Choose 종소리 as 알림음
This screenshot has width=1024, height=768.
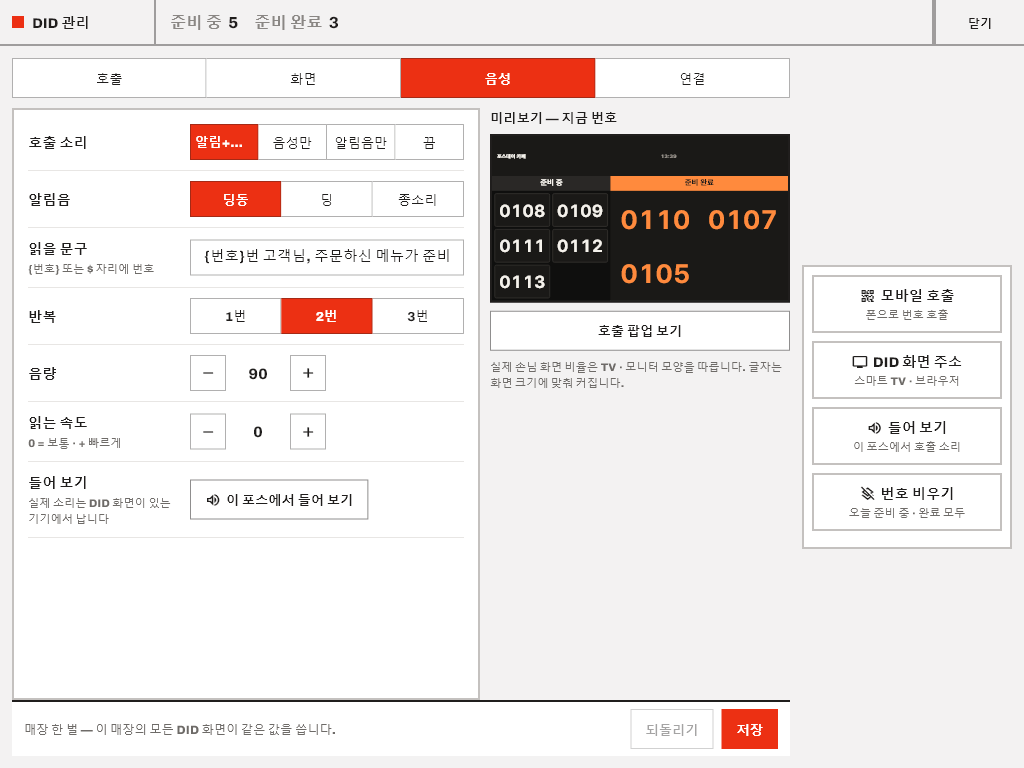[418, 199]
